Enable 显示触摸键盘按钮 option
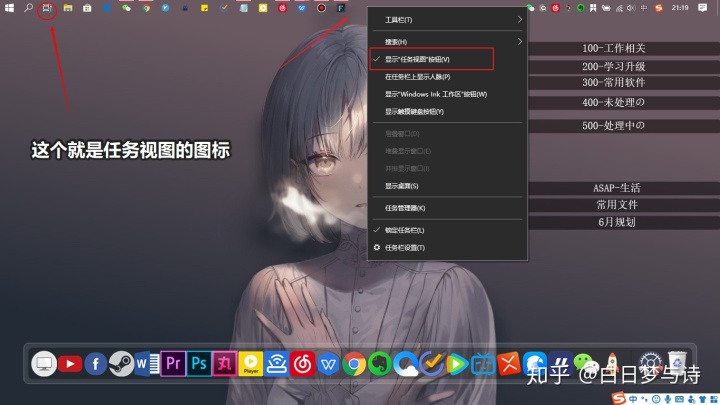The width and height of the screenshot is (720, 405). [x=447, y=112]
